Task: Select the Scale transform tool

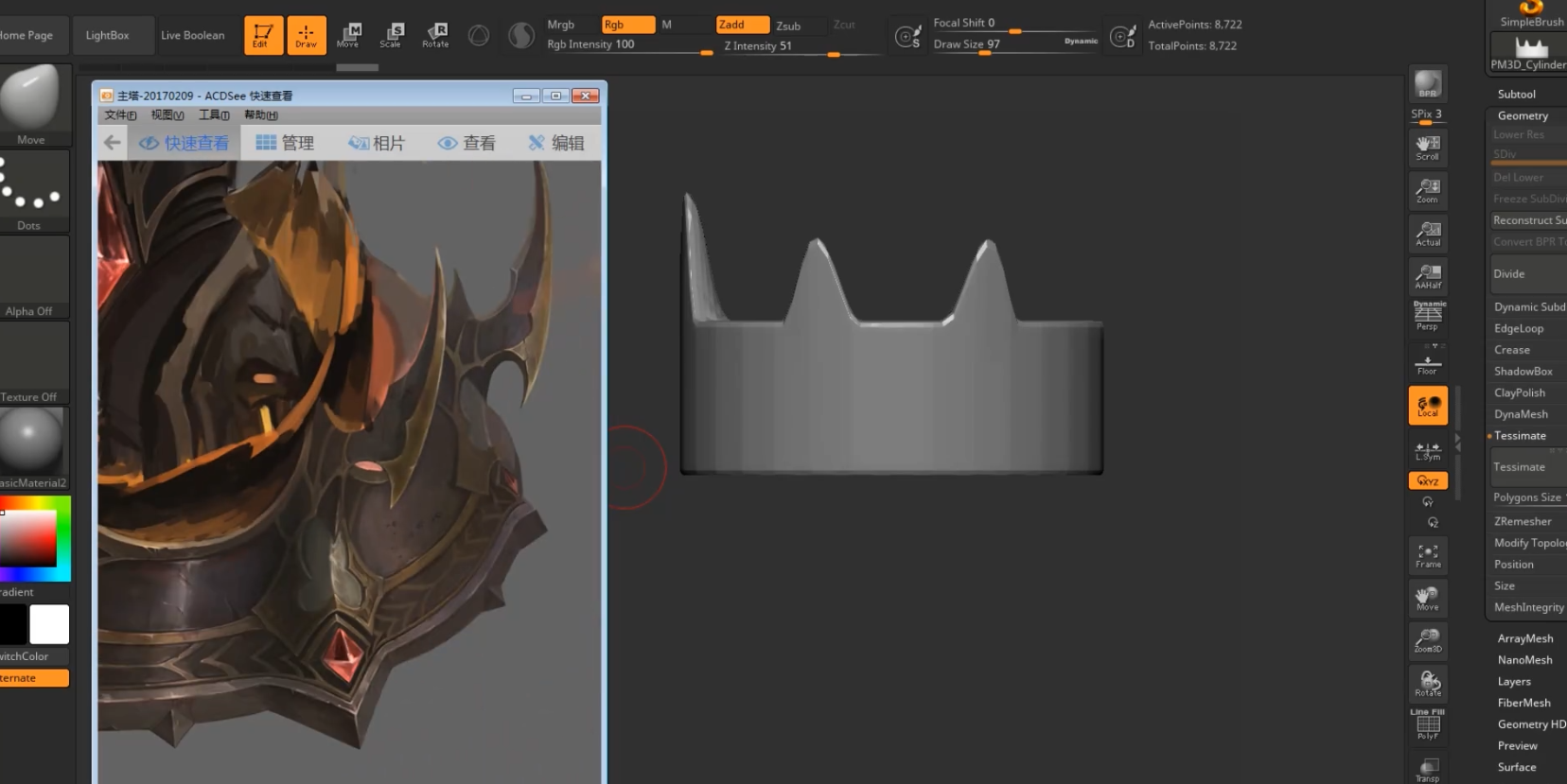Action: (391, 35)
